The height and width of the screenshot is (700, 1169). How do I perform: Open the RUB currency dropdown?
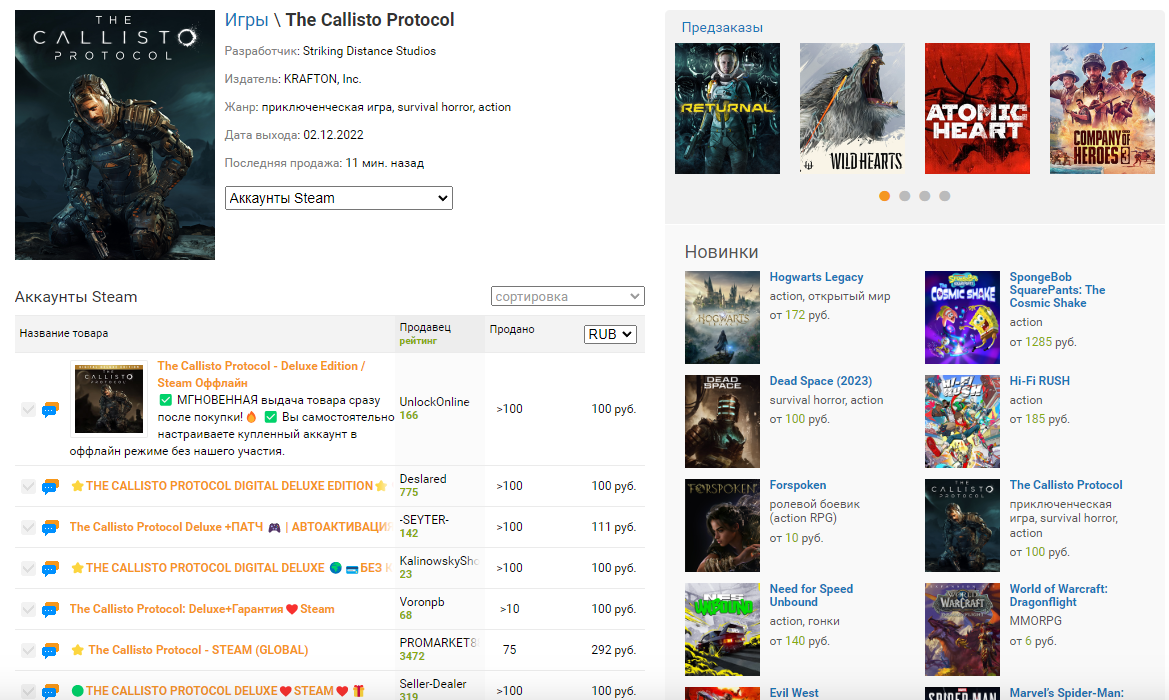coord(610,334)
